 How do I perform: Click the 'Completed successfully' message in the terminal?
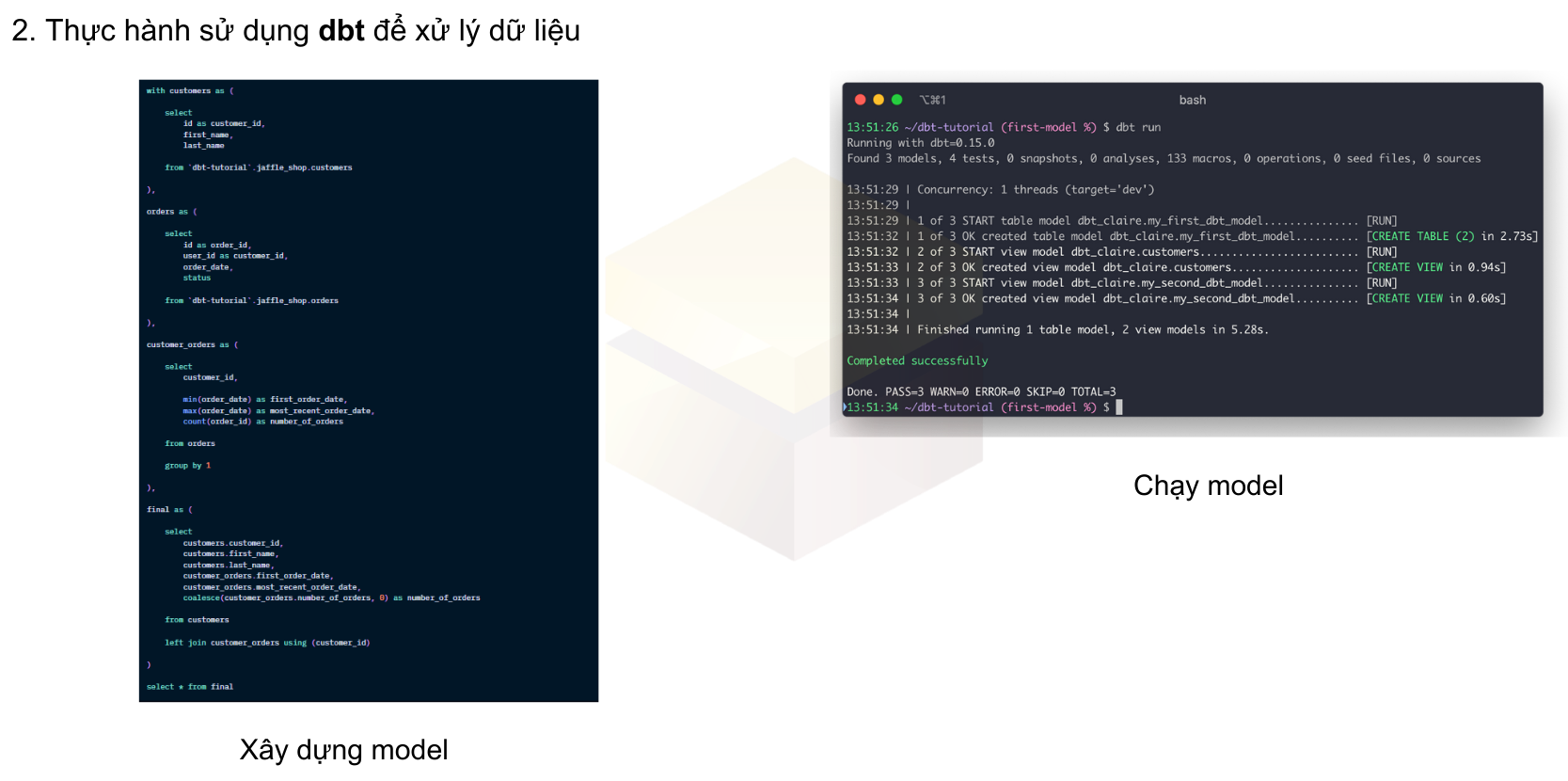(x=917, y=360)
